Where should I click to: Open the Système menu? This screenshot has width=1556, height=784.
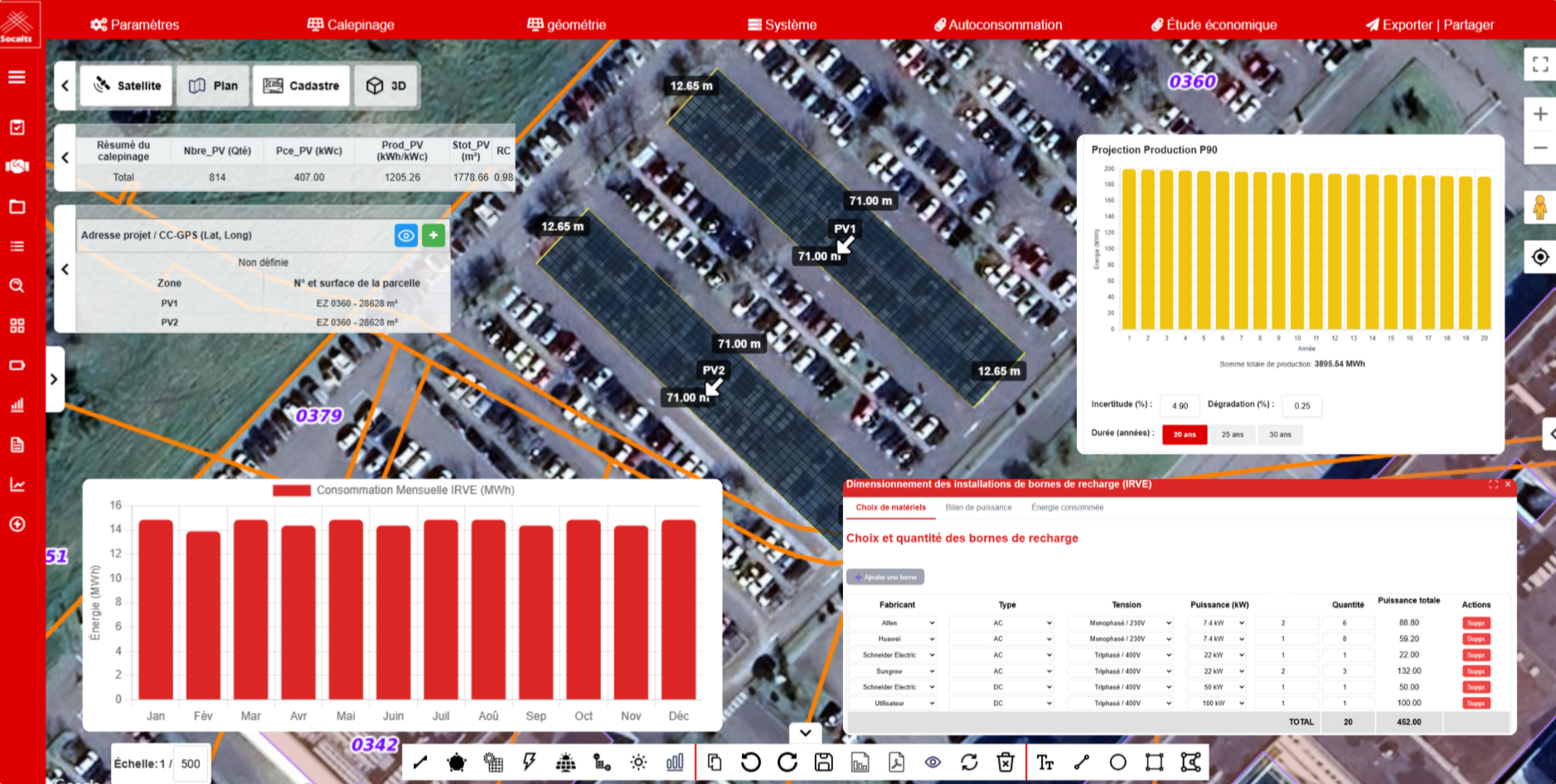[x=783, y=25]
